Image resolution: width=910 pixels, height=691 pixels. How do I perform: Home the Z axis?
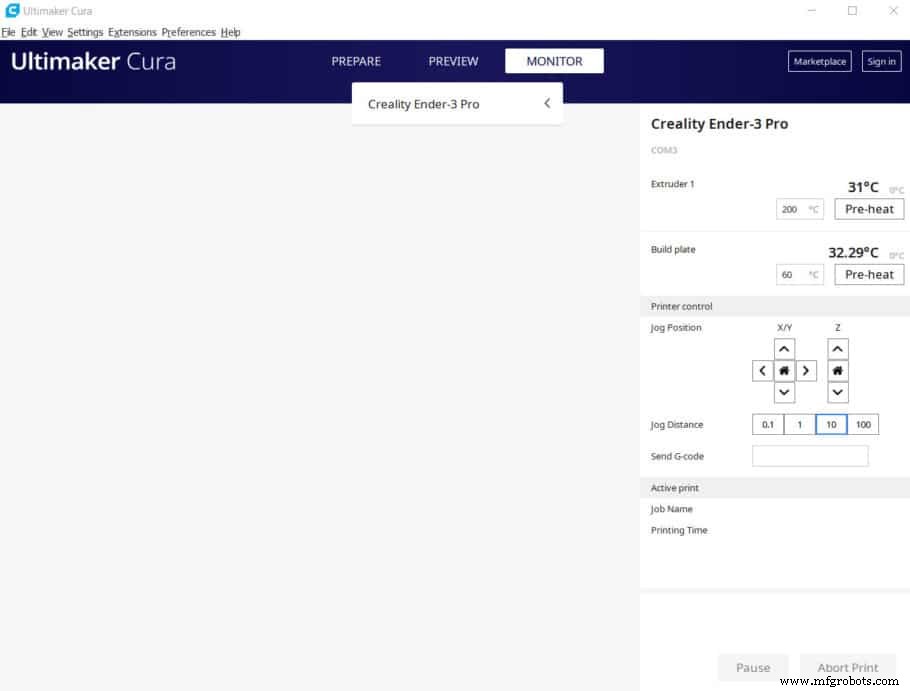(x=838, y=371)
